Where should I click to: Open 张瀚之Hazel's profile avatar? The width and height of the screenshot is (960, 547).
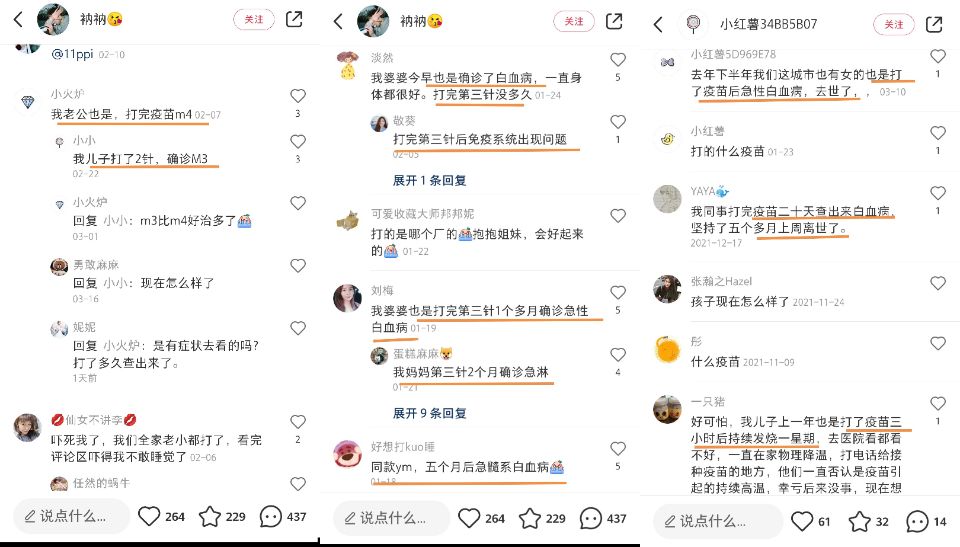(x=667, y=289)
